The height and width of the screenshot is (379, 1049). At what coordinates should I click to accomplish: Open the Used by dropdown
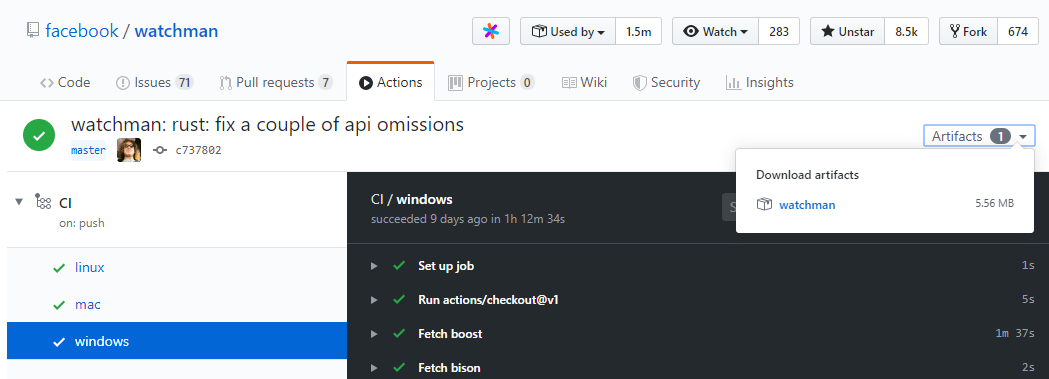(x=568, y=31)
